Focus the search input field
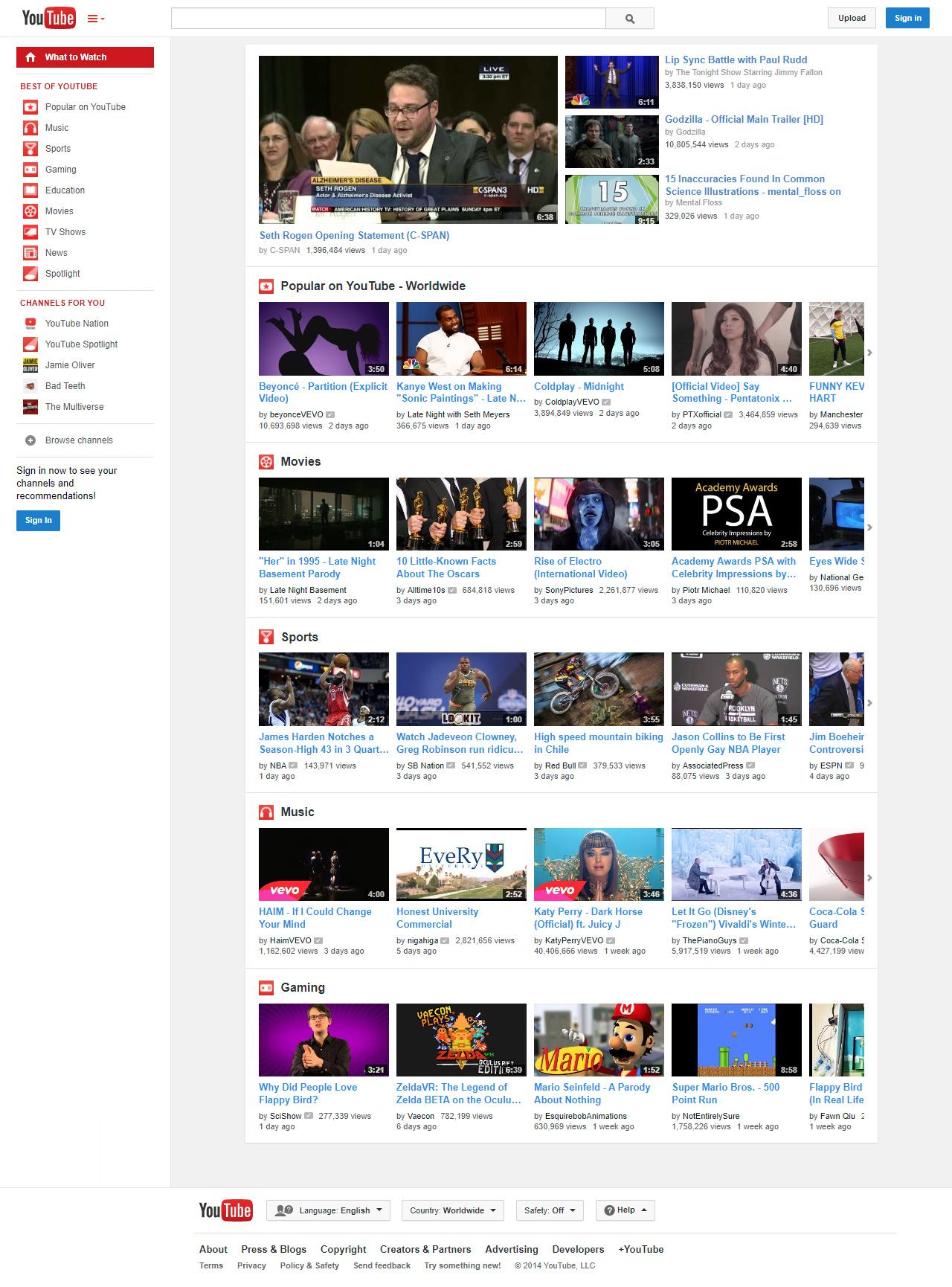 coord(388,19)
